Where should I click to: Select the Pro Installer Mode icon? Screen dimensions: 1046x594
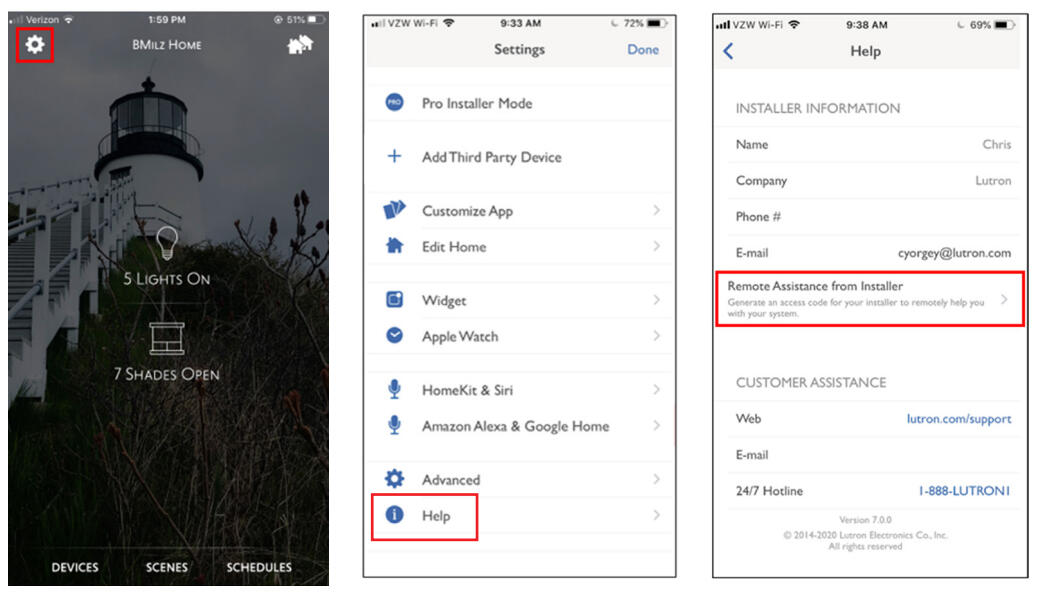(394, 103)
